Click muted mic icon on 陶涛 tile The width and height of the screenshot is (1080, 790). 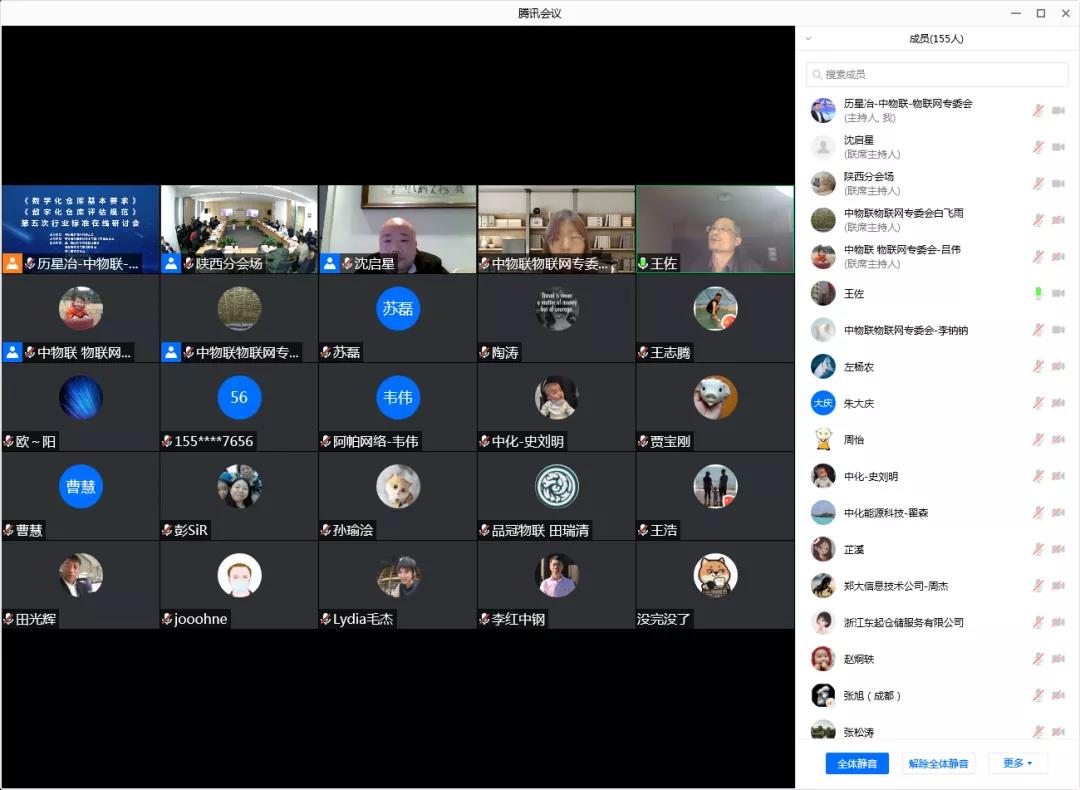pos(485,353)
